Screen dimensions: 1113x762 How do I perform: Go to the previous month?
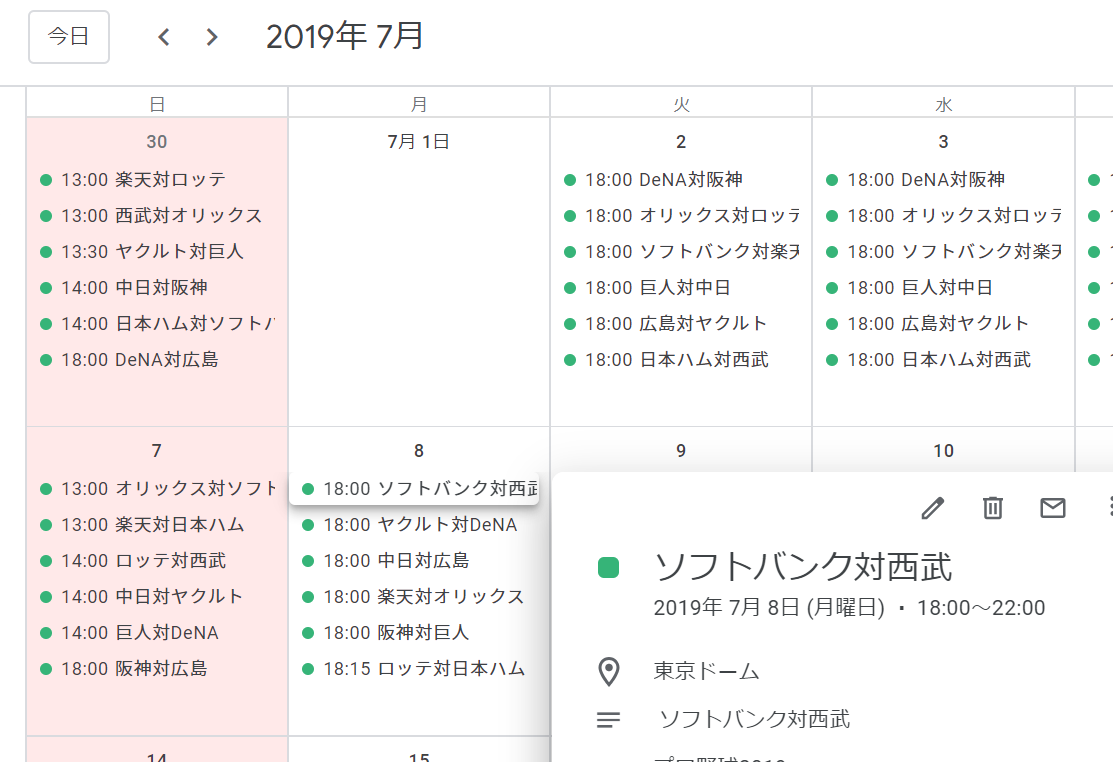point(164,37)
